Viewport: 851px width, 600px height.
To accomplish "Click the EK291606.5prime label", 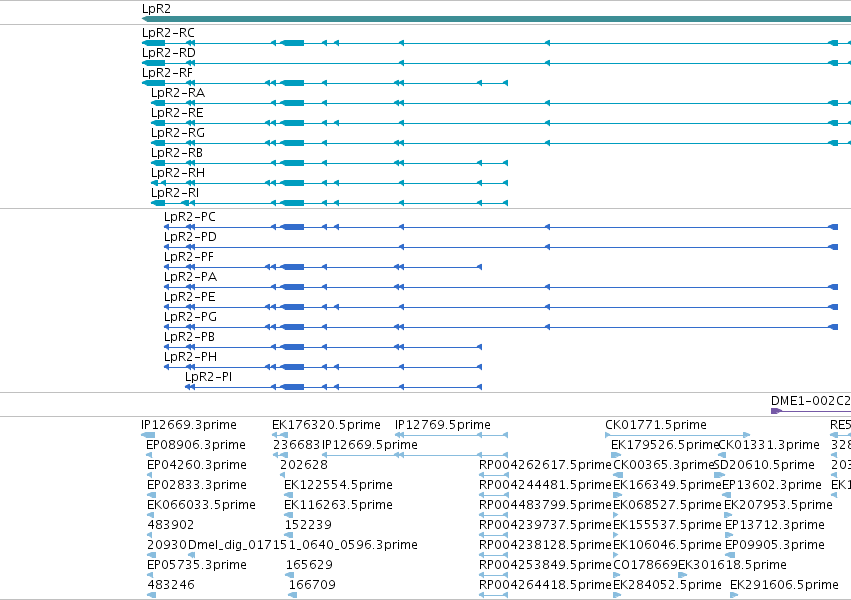I will pyautogui.click(x=784, y=585).
